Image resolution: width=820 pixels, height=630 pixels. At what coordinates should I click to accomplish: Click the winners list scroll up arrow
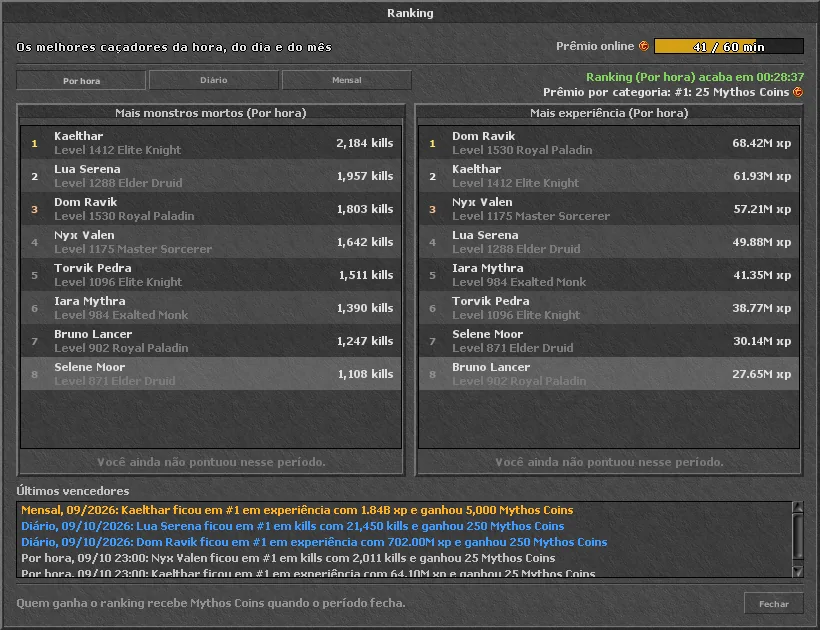(798, 507)
